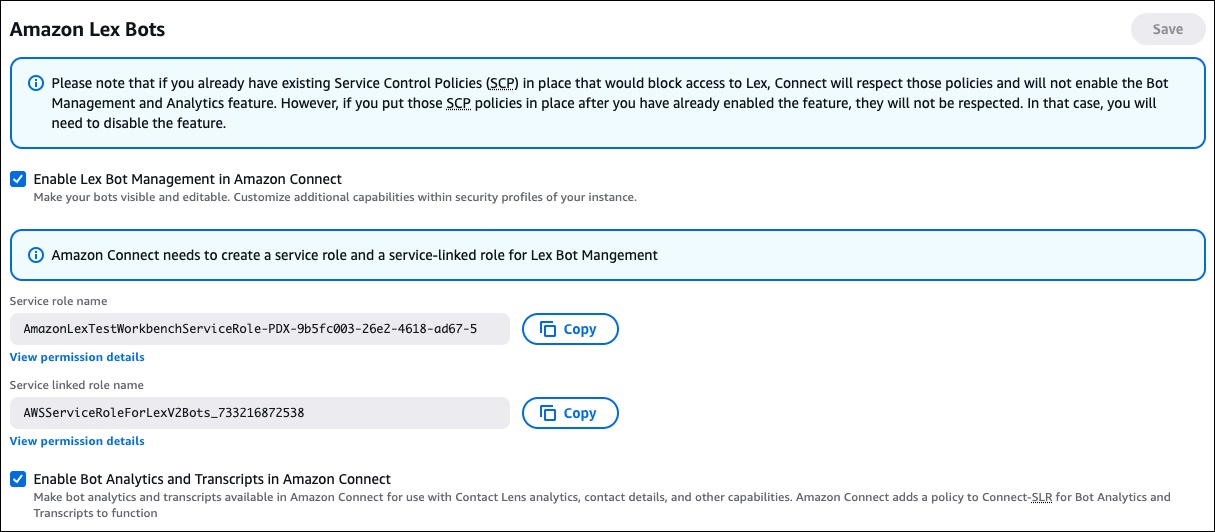Screen dimensions: 1215x532
Task: Uncheck Enable Bot Analytics and Transcripts
Action: tap(18, 479)
